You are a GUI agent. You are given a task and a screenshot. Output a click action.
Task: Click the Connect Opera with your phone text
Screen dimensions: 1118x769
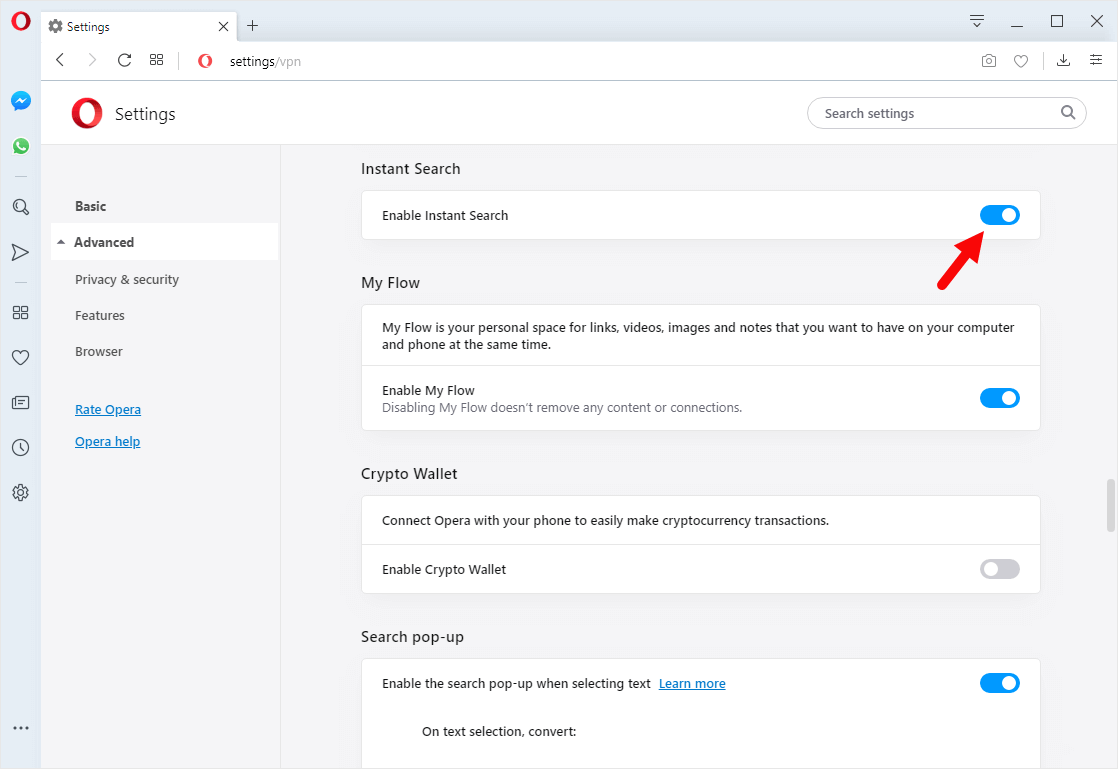pyautogui.click(x=605, y=520)
